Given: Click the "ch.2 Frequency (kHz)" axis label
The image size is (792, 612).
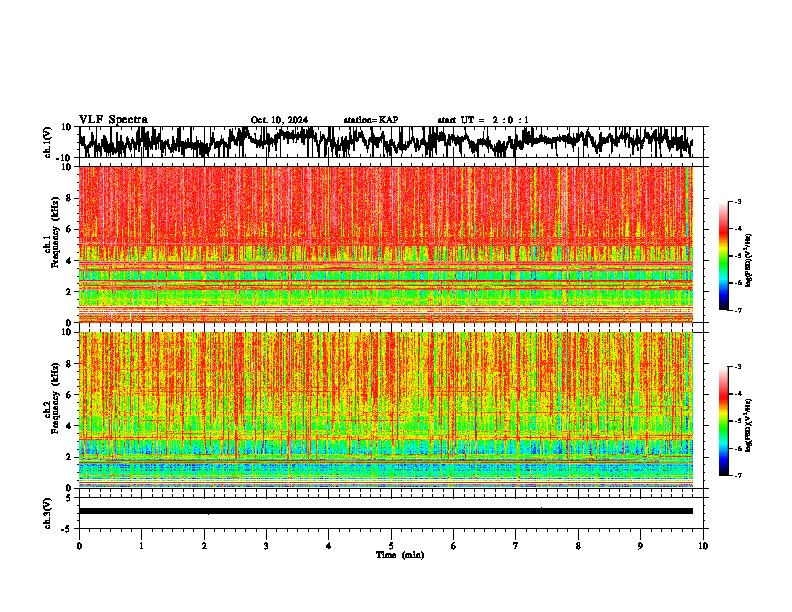Looking at the screenshot, I should coord(52,398).
